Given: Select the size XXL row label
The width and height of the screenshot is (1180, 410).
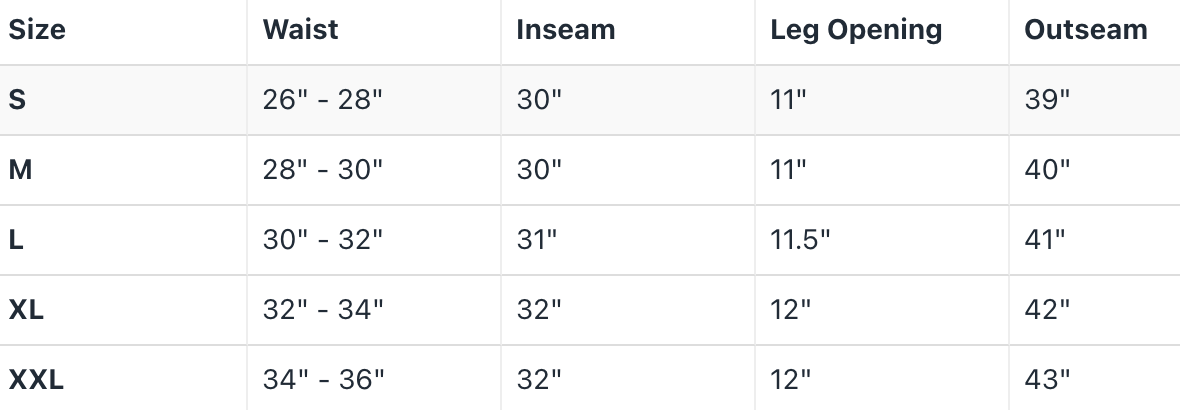Looking at the screenshot, I should [36, 380].
